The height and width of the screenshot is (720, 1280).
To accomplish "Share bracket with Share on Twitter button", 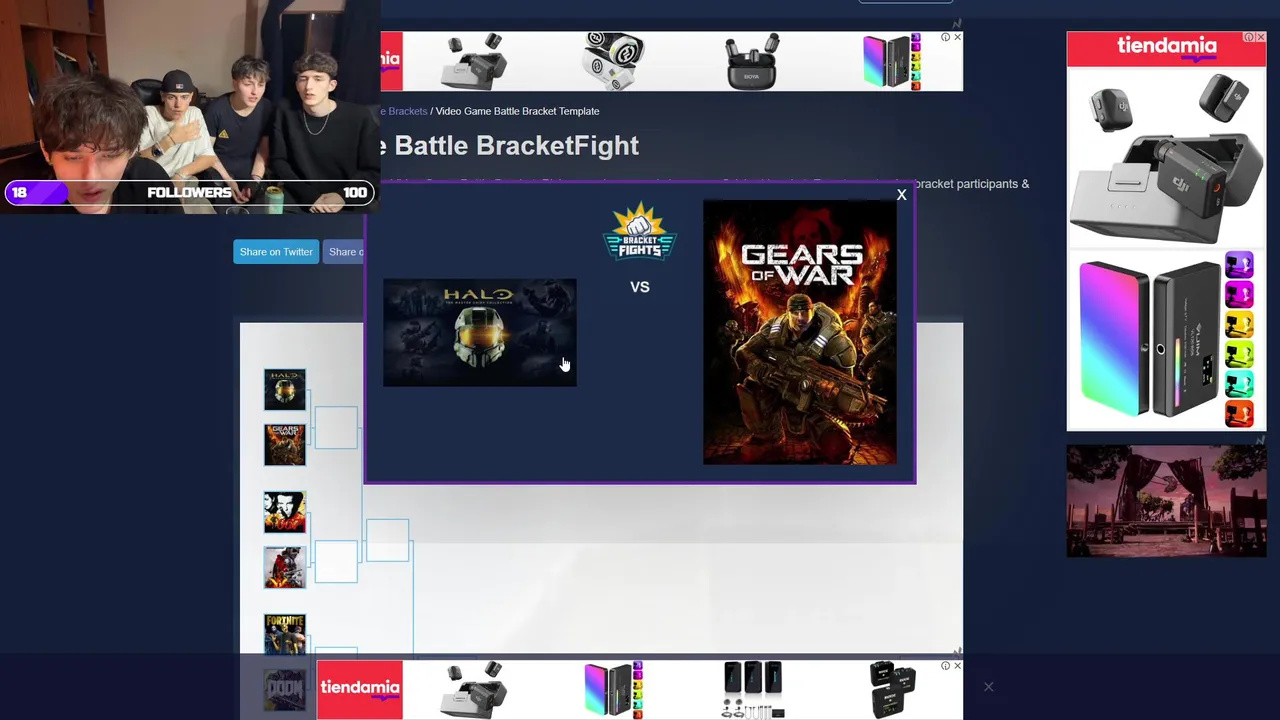I will (x=276, y=252).
